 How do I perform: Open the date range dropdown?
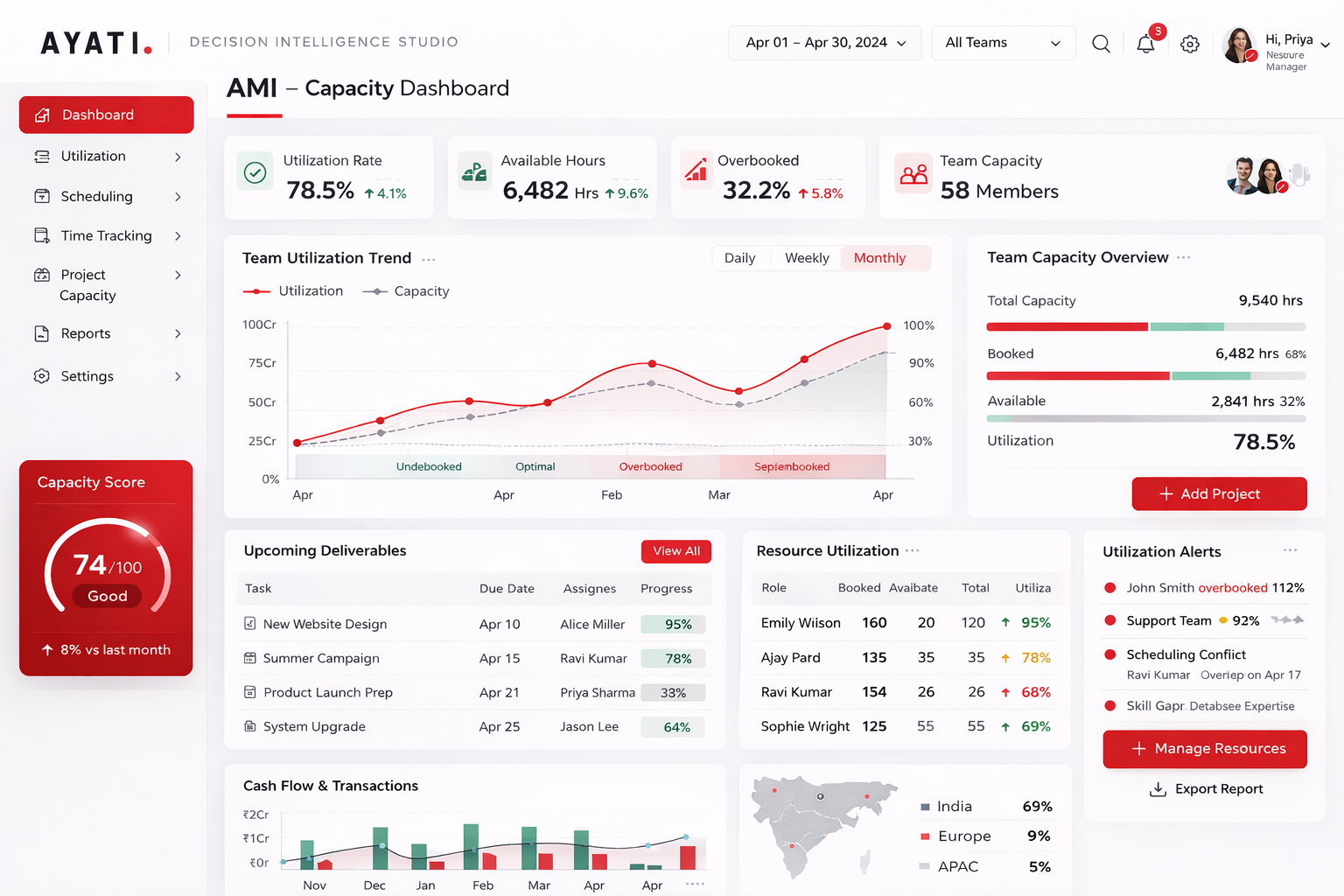pos(824,43)
